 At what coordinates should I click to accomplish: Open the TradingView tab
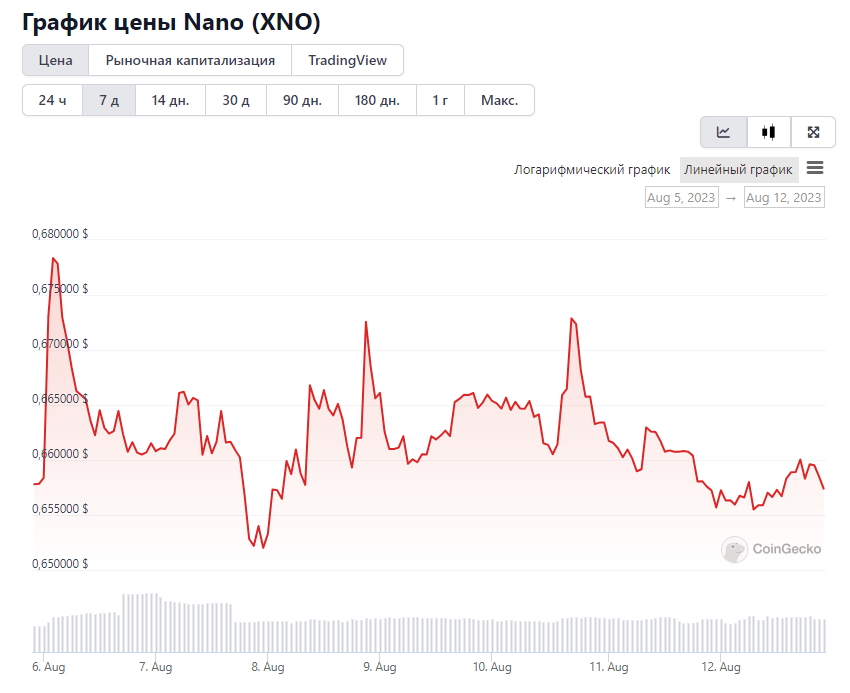click(347, 60)
